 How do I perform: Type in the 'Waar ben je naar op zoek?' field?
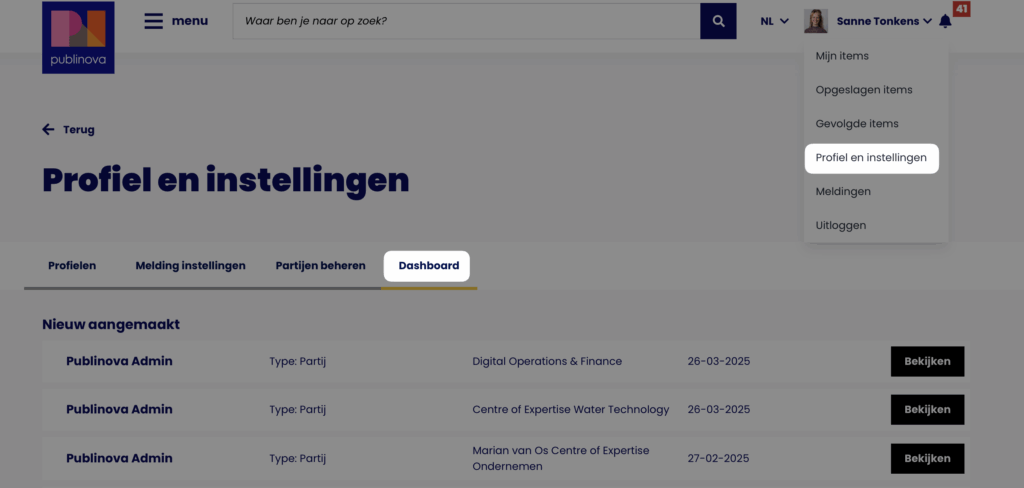tap(465, 21)
